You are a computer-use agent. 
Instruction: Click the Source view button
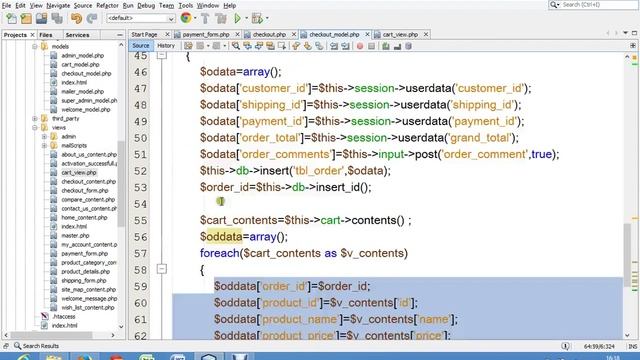pyautogui.click(x=141, y=46)
